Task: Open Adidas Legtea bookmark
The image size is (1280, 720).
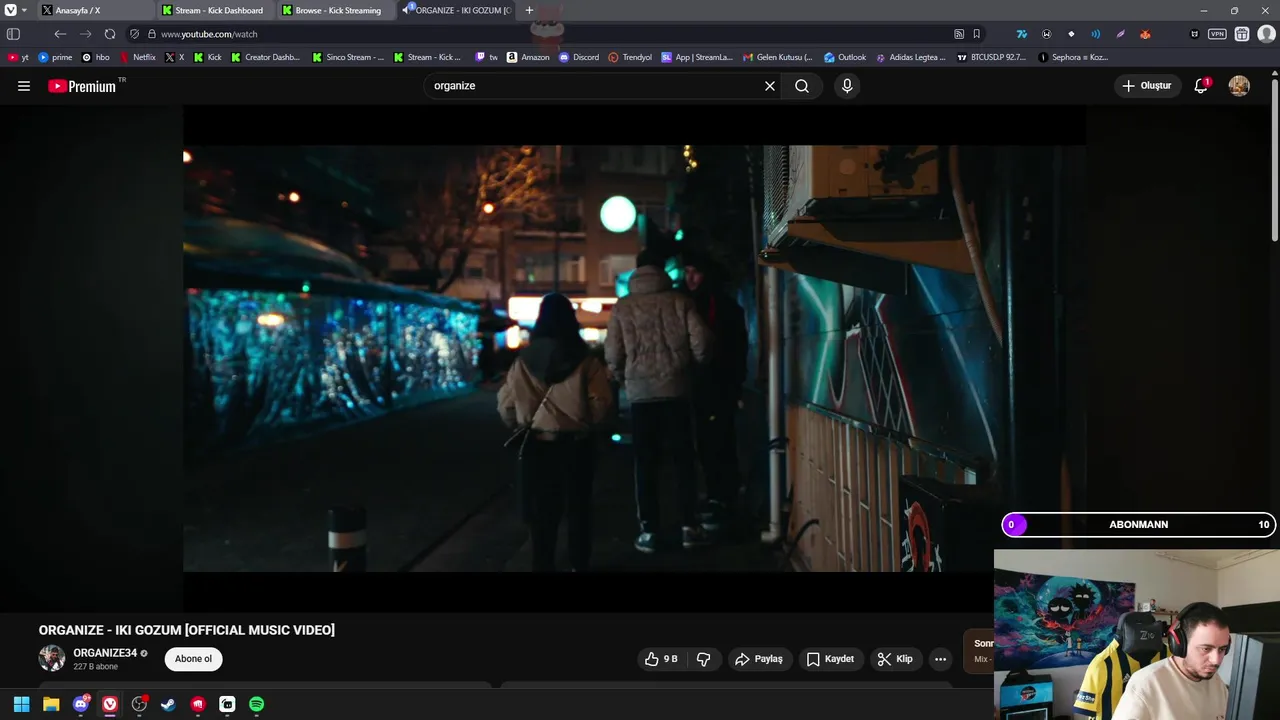Action: pyautogui.click(x=911, y=57)
